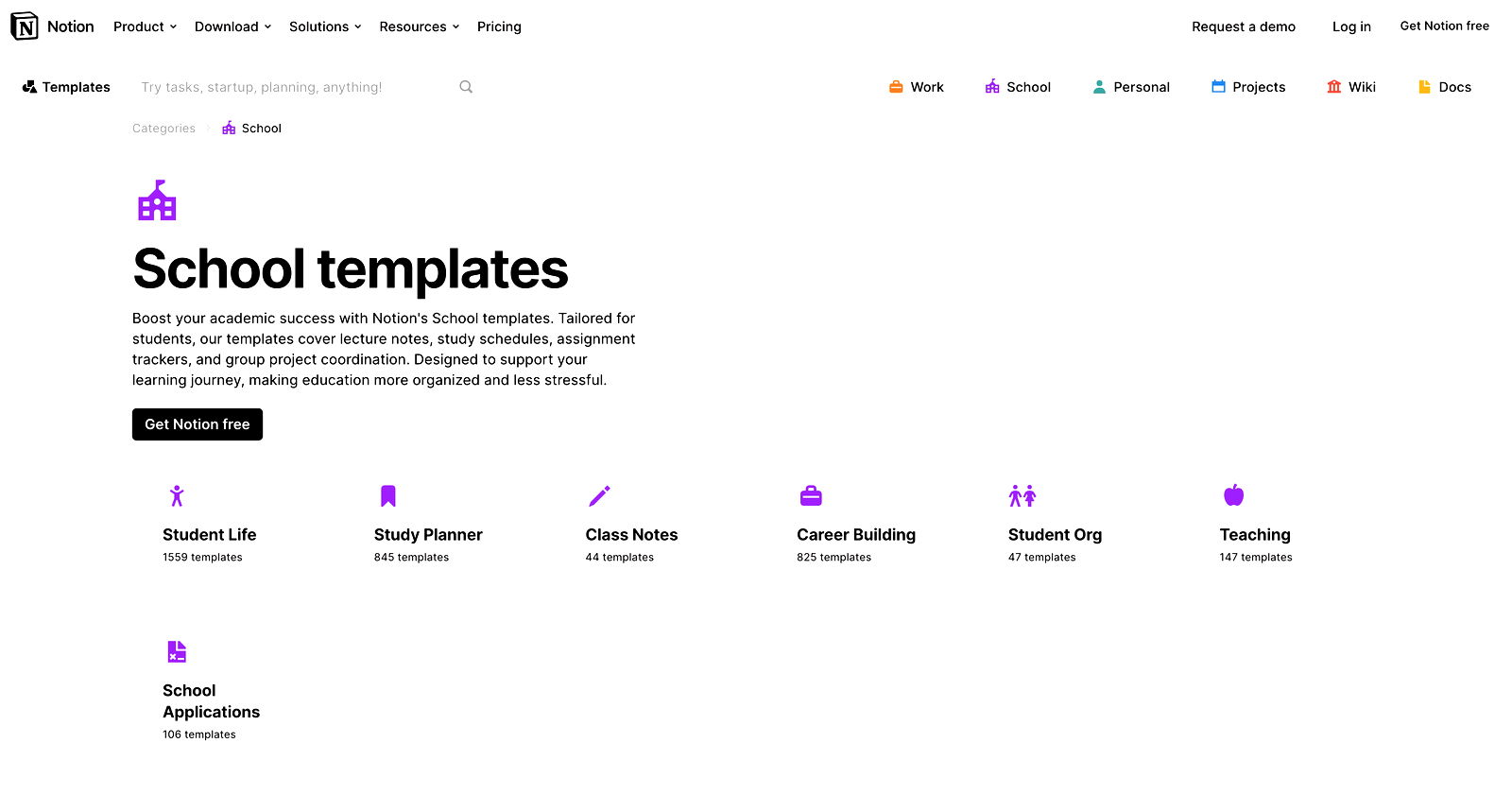Image resolution: width=1512 pixels, height=812 pixels.
Task: Expand the Resources menu
Action: pos(420,26)
